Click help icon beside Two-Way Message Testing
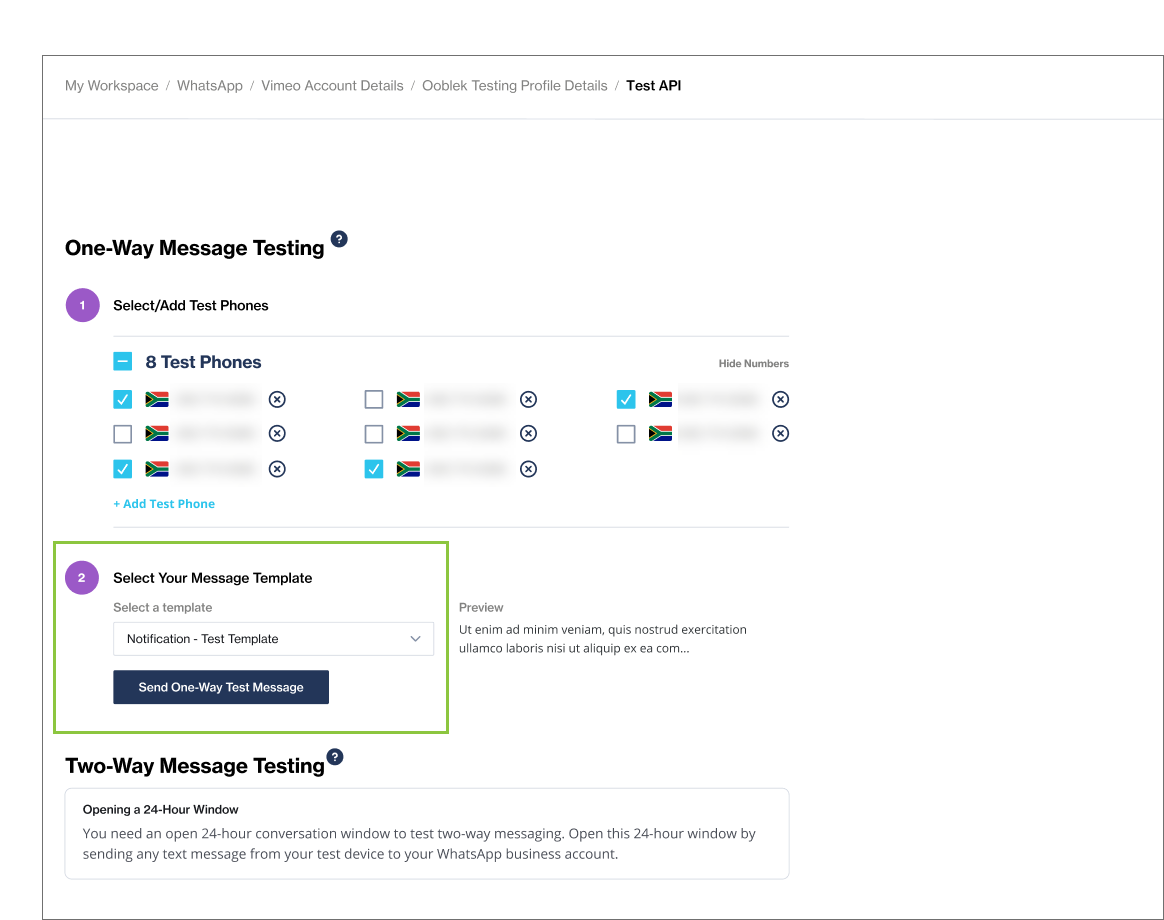The width and height of the screenshot is (1164, 920). pyautogui.click(x=335, y=757)
